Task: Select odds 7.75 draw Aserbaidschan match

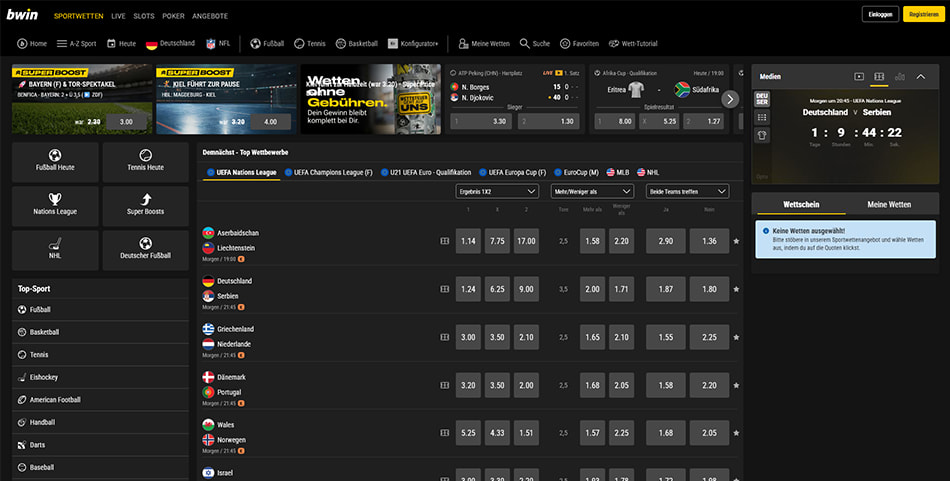Action: pos(497,241)
